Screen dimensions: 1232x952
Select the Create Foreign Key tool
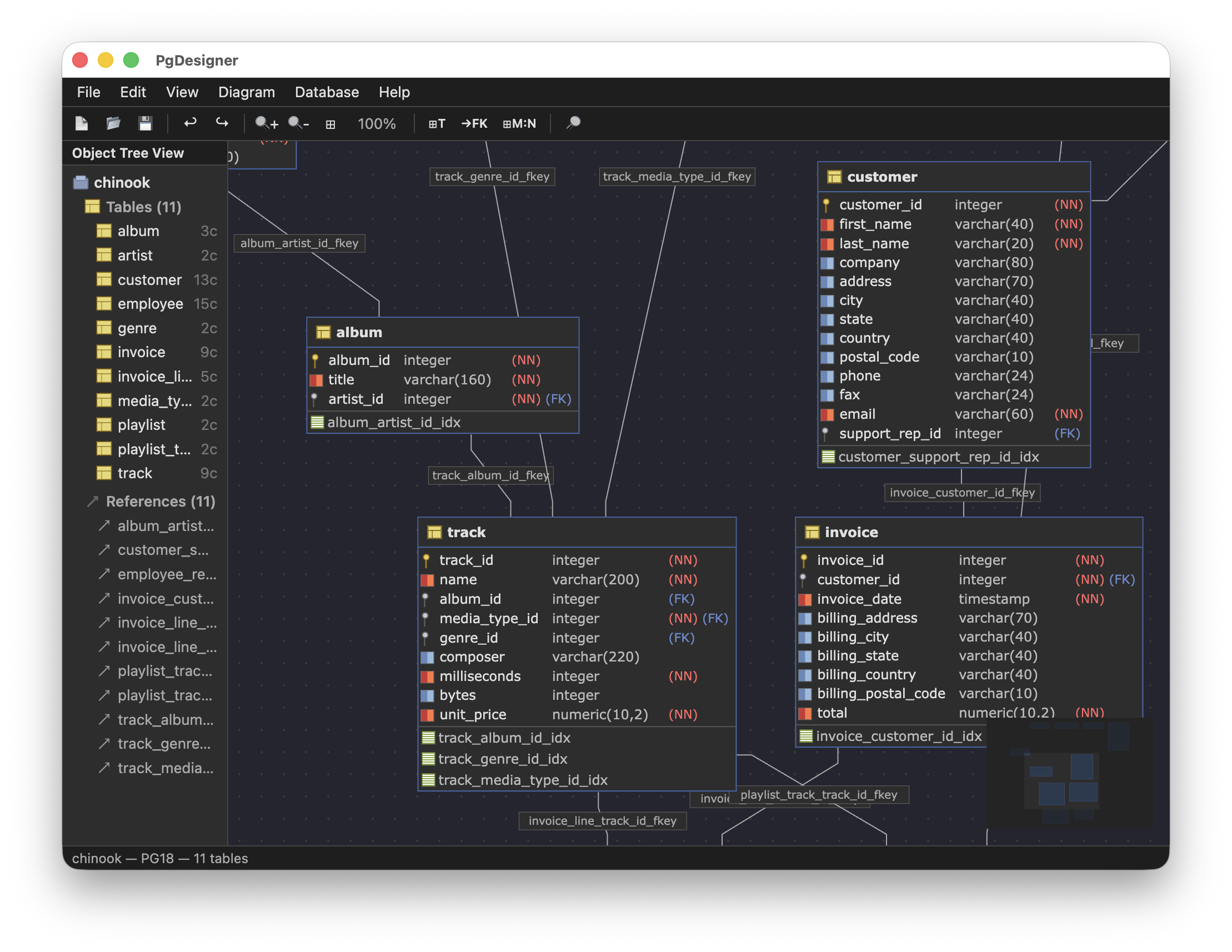(x=474, y=123)
